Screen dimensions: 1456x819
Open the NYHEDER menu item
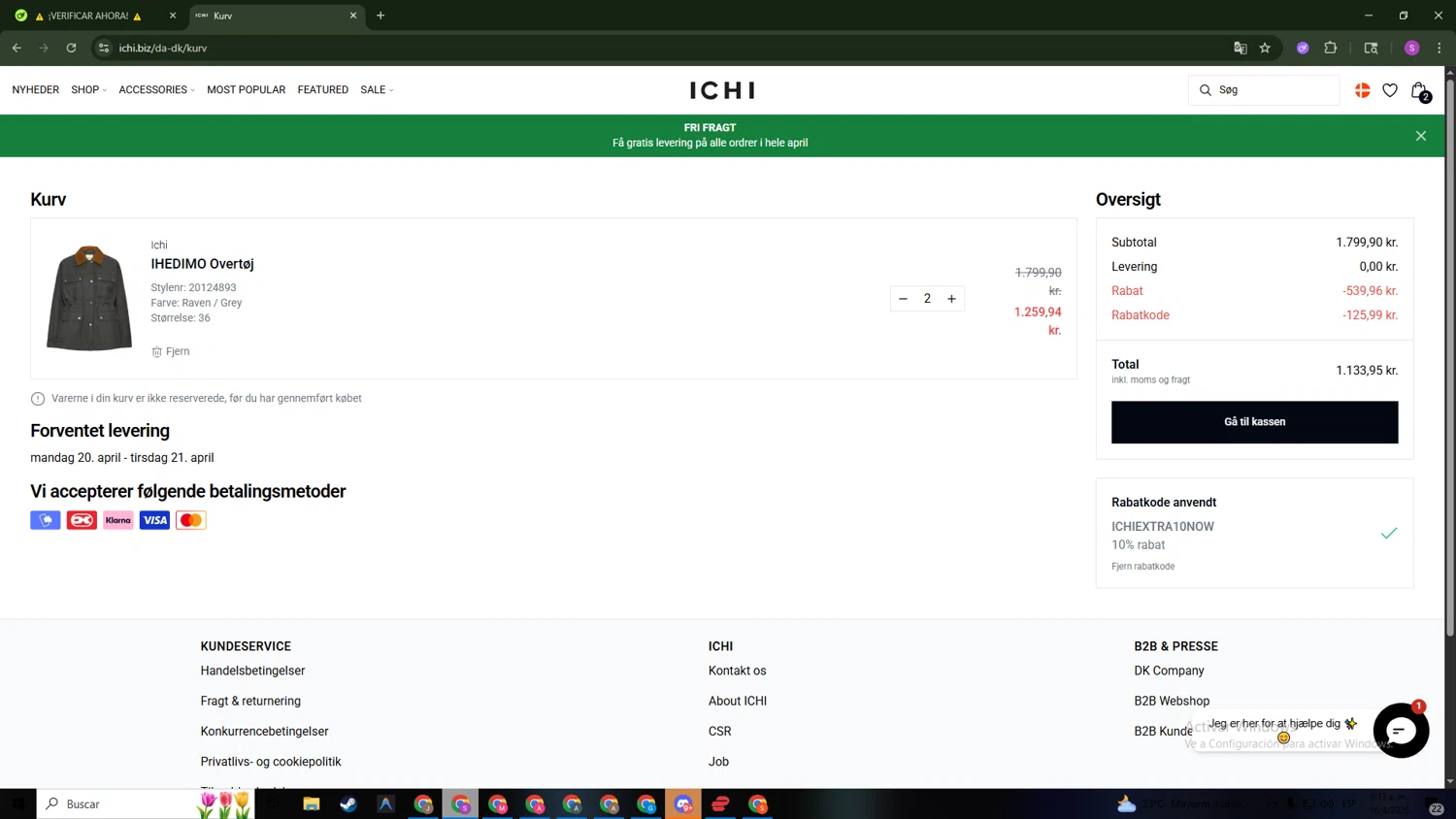36,90
